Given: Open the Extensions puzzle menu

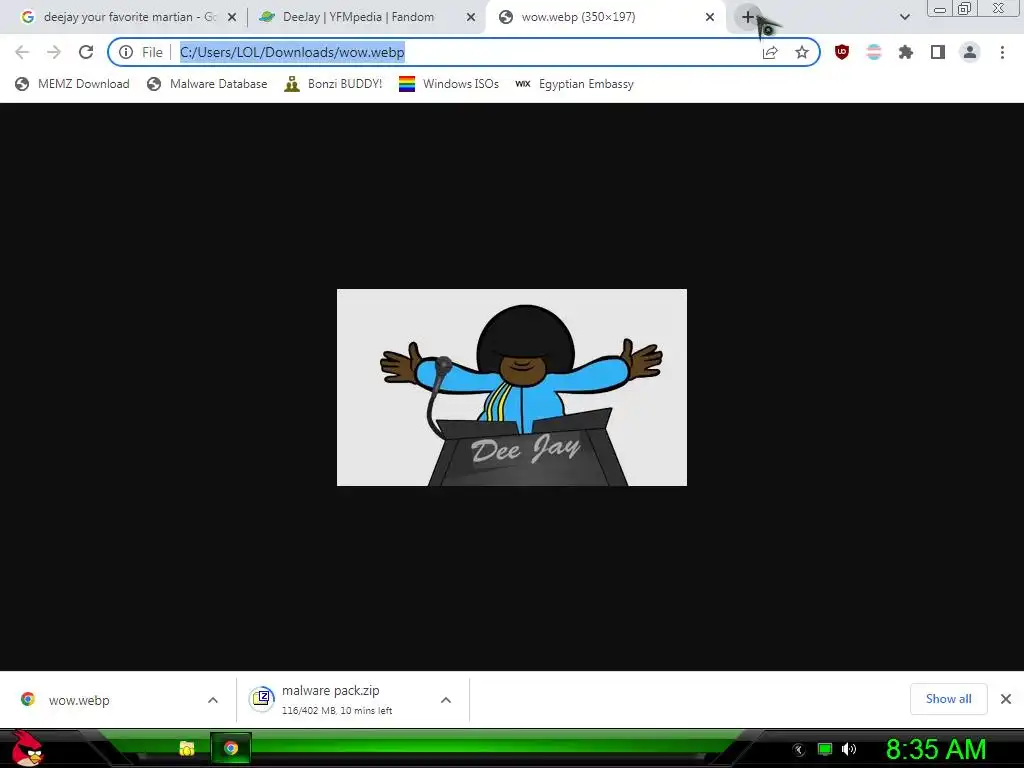Looking at the screenshot, I should pos(906,52).
